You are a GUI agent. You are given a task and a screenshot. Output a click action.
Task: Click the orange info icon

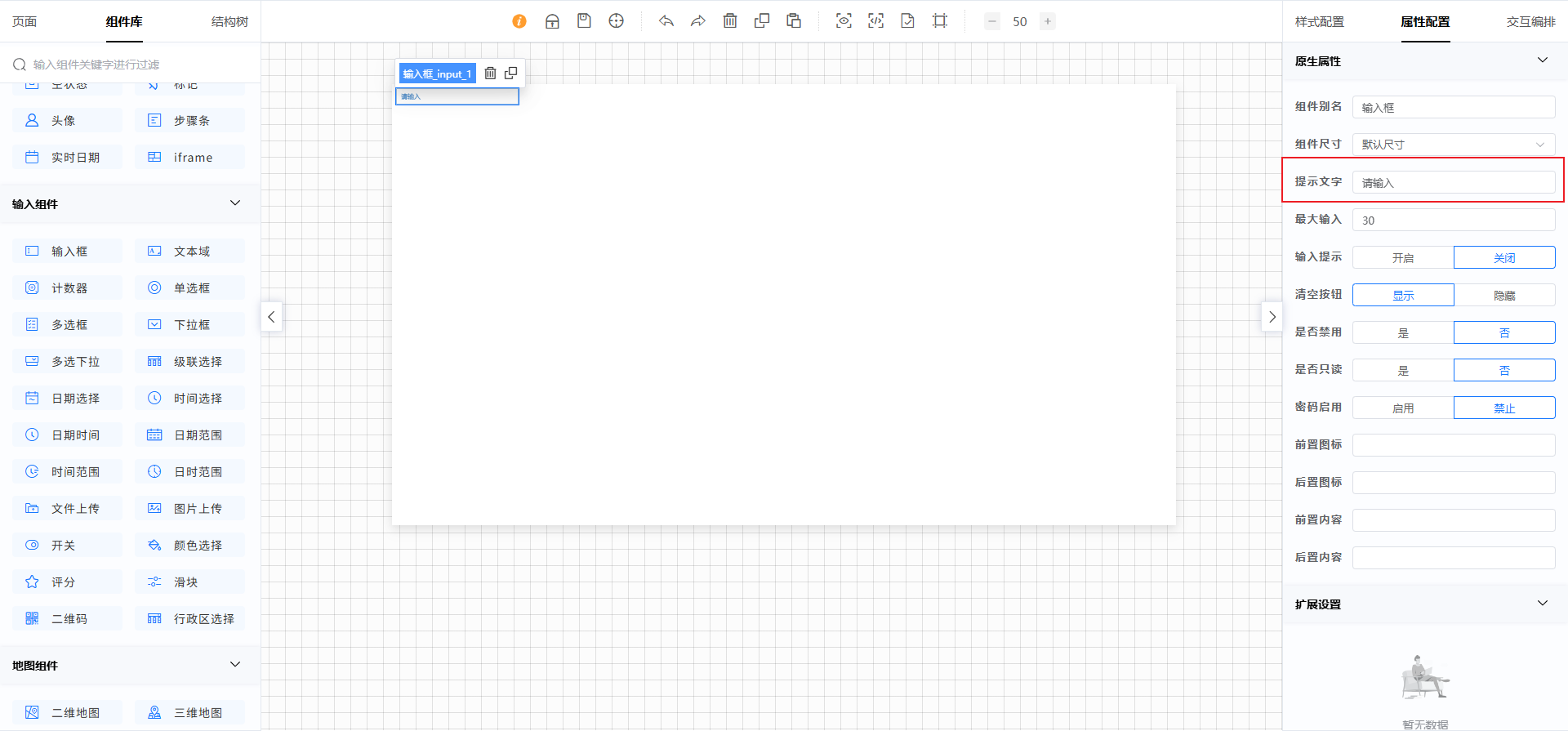pyautogui.click(x=519, y=21)
